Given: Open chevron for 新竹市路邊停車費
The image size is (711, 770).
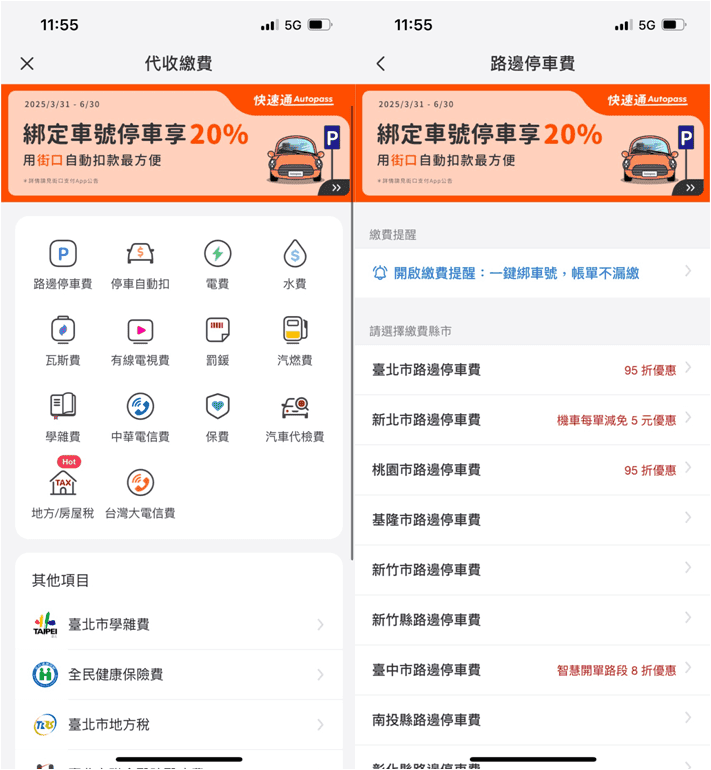Looking at the screenshot, I should (688, 568).
